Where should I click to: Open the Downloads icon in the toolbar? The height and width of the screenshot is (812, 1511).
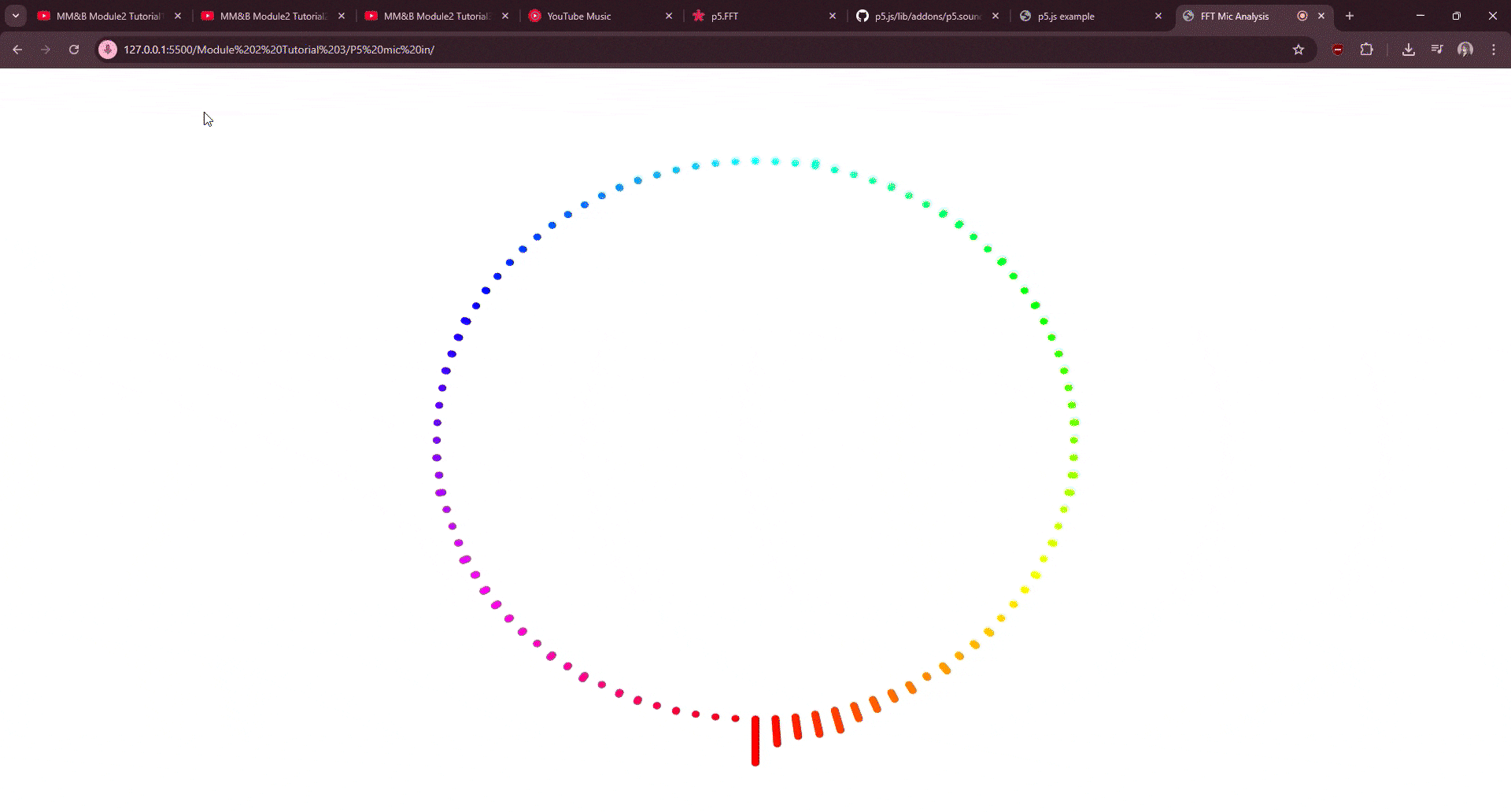[x=1408, y=49]
